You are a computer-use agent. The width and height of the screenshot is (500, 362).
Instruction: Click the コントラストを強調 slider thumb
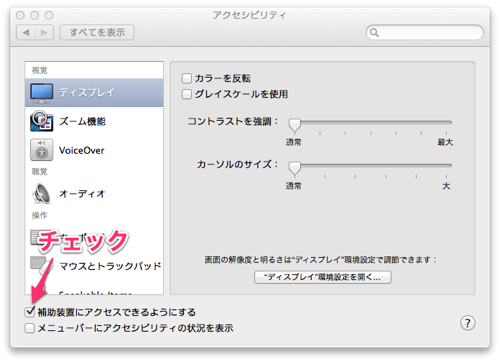coord(295,125)
